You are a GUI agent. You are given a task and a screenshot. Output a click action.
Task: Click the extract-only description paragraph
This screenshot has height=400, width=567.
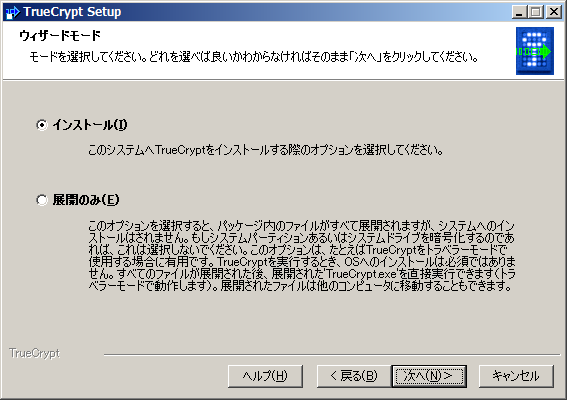(302, 256)
